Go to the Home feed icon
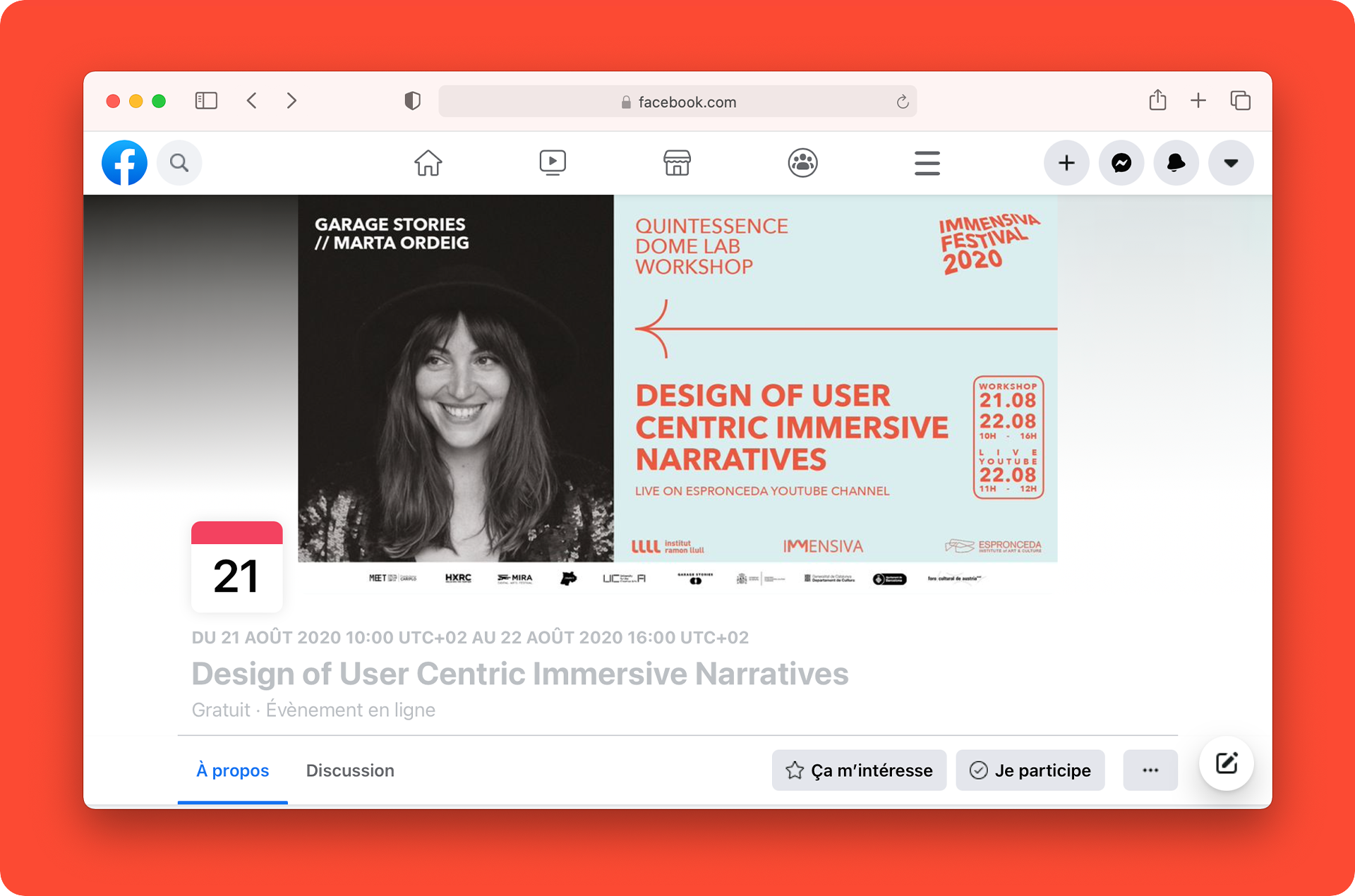Image resolution: width=1355 pixels, height=896 pixels. pos(428,163)
